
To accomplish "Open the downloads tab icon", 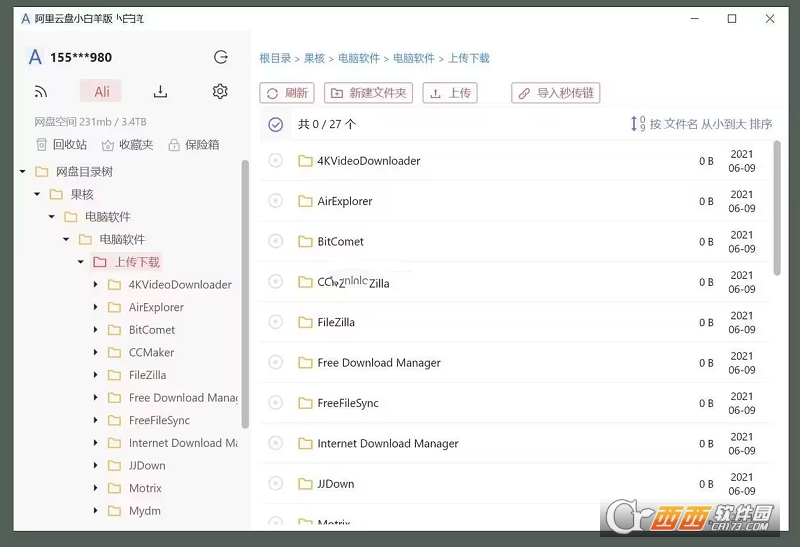I will [160, 92].
